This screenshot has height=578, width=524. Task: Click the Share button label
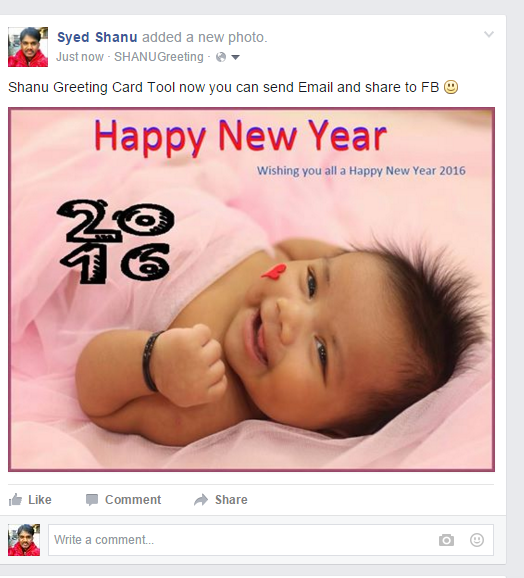coord(231,500)
